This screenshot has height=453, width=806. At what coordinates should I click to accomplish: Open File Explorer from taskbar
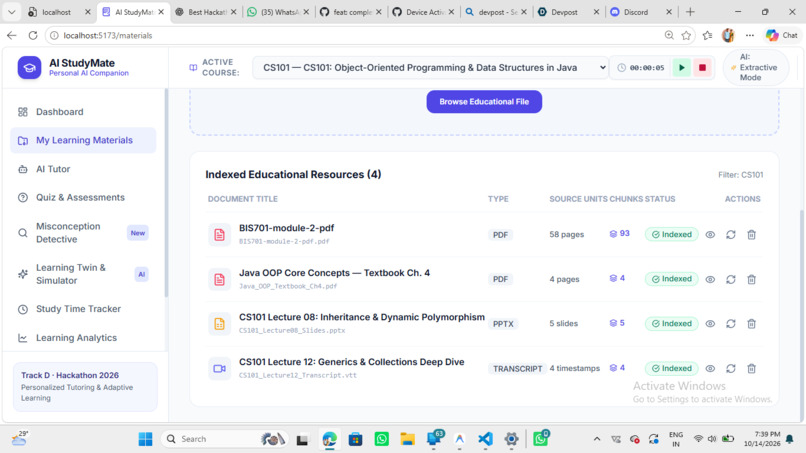pyautogui.click(x=408, y=439)
